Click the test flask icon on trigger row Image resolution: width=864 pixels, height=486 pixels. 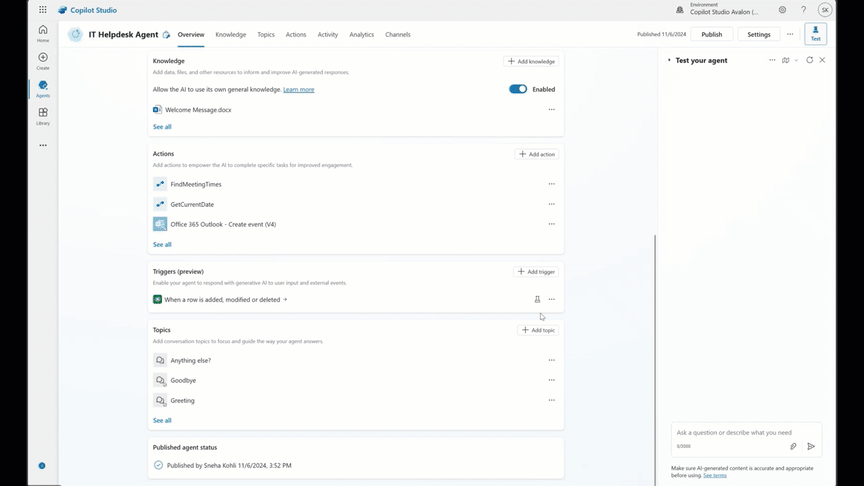coord(537,299)
